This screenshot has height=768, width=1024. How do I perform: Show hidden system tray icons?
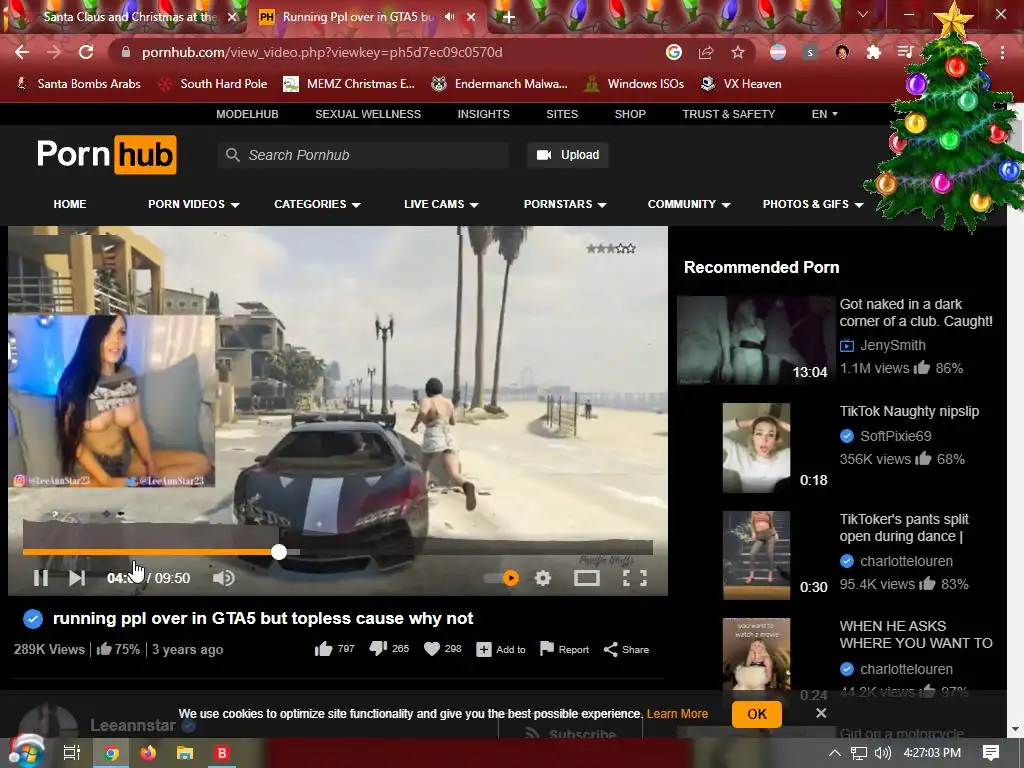click(835, 753)
